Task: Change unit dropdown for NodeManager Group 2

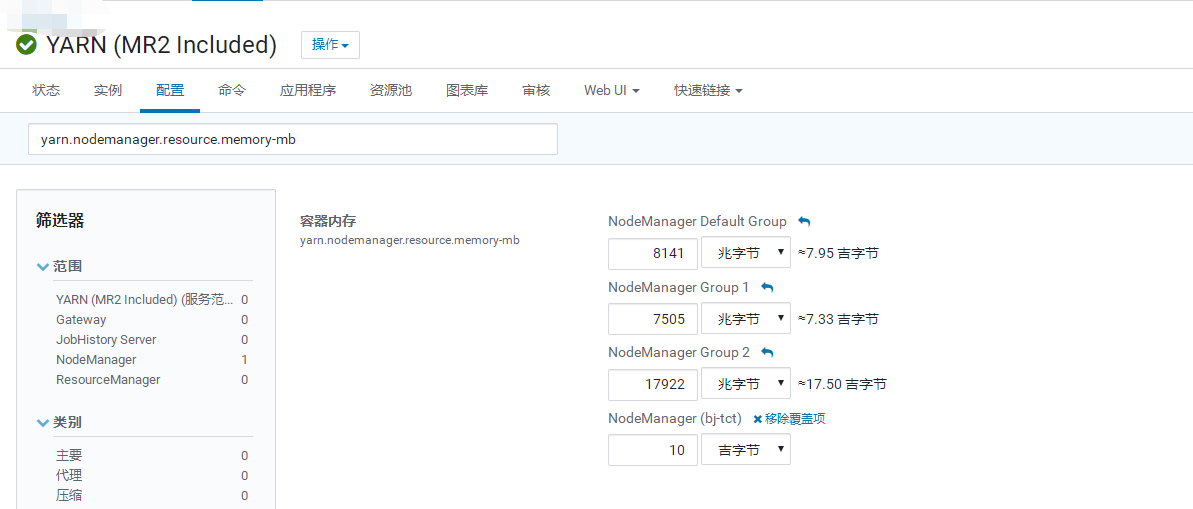Action: 746,384
